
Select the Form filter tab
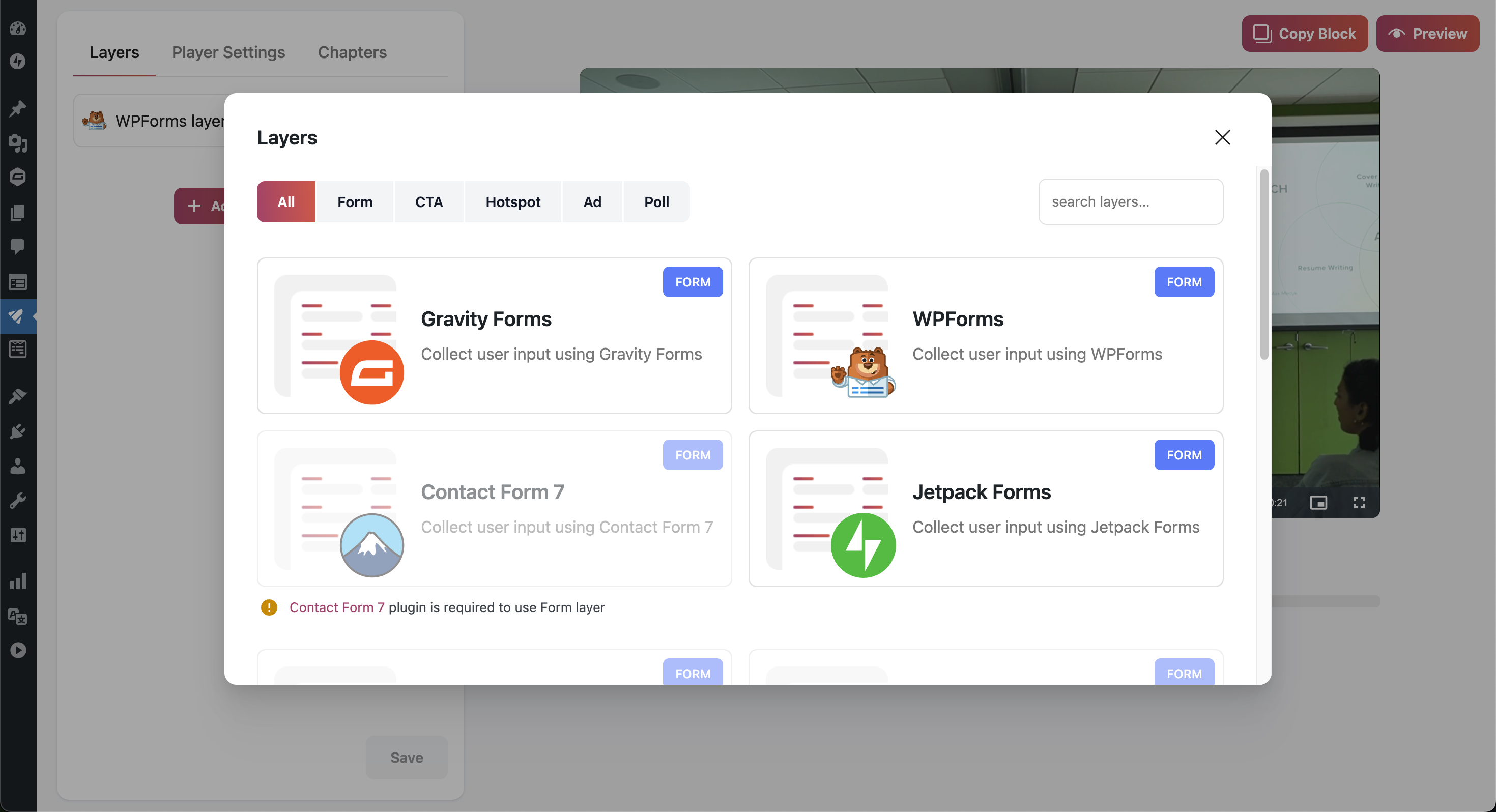tap(355, 202)
